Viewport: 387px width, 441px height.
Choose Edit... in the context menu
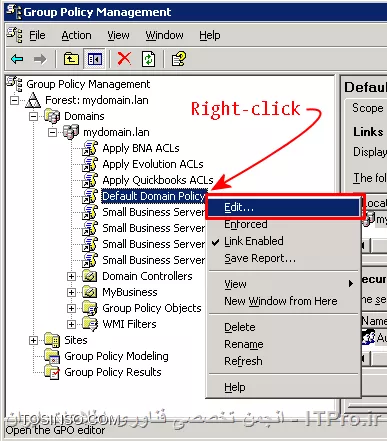pyautogui.click(x=283, y=207)
